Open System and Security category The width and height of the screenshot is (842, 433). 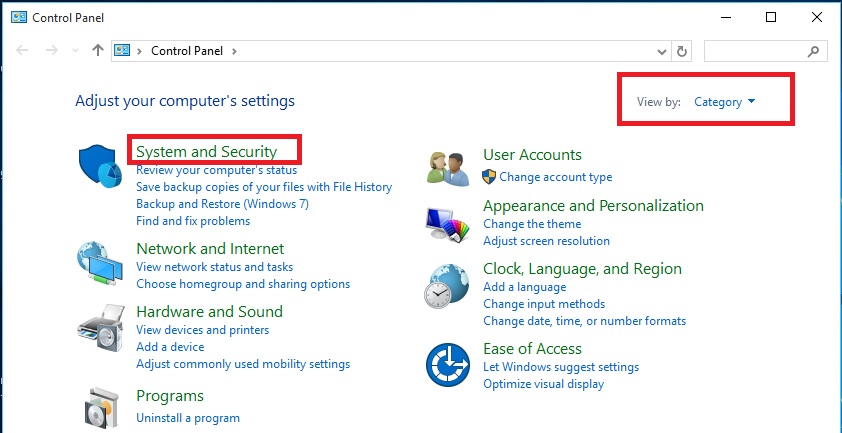(x=206, y=152)
